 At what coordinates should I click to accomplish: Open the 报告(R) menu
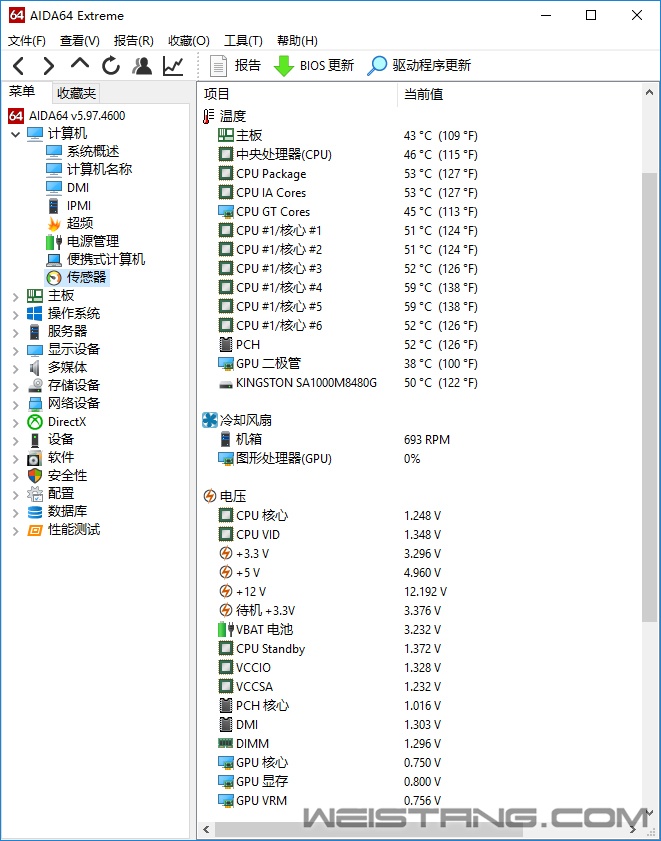pyautogui.click(x=134, y=41)
